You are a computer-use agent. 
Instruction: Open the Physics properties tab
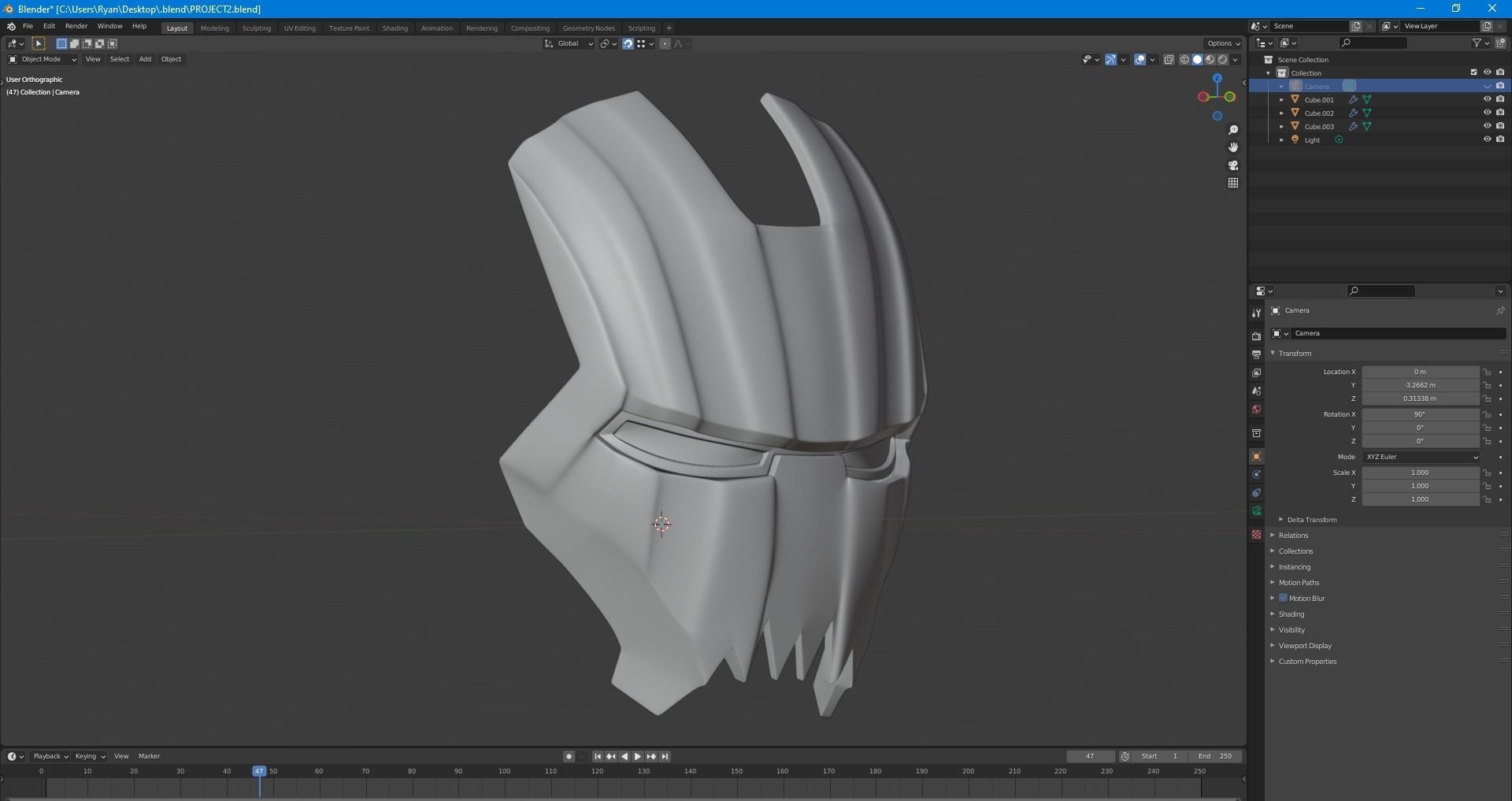click(1256, 475)
